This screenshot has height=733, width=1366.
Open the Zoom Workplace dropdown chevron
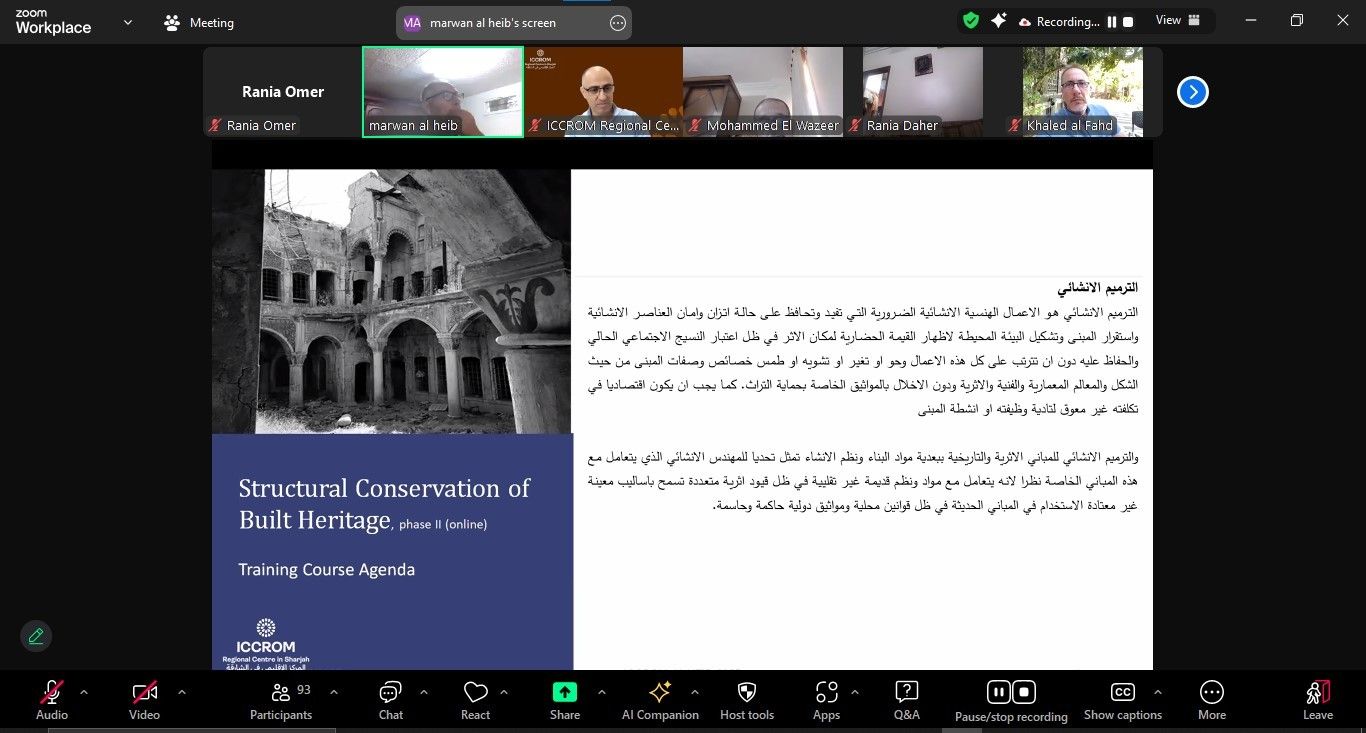pyautogui.click(x=128, y=22)
